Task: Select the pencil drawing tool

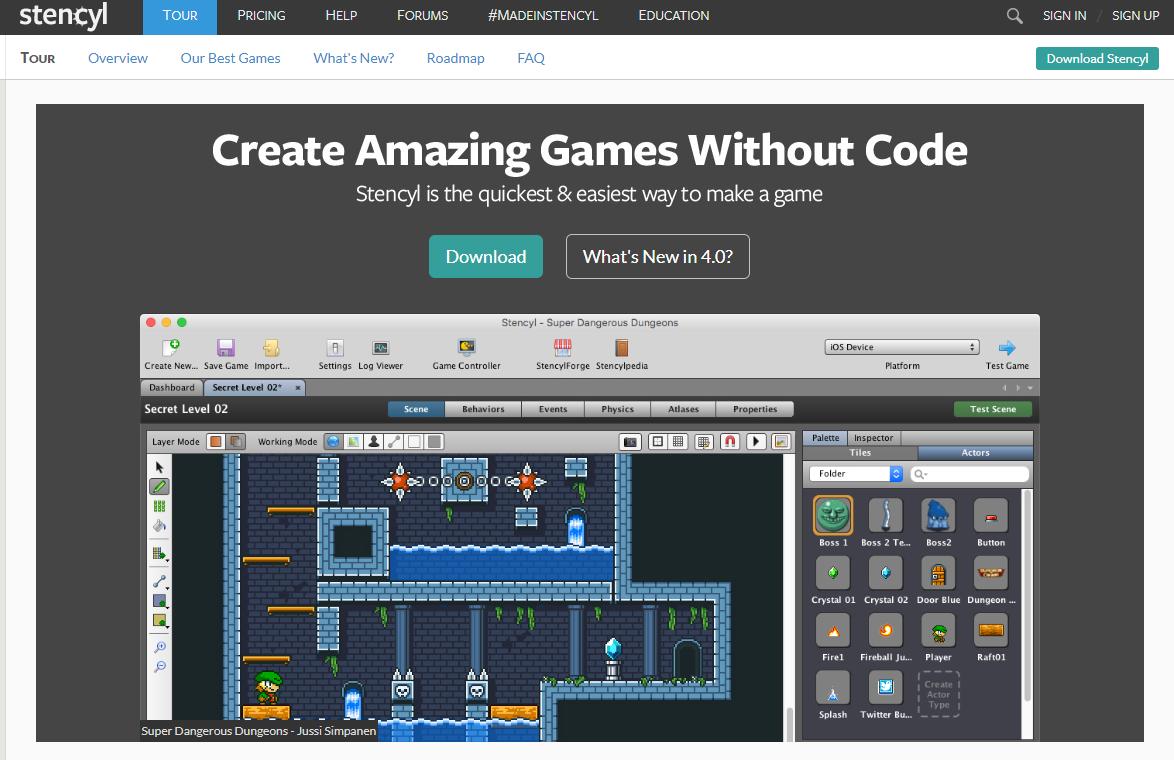Action: (x=159, y=487)
